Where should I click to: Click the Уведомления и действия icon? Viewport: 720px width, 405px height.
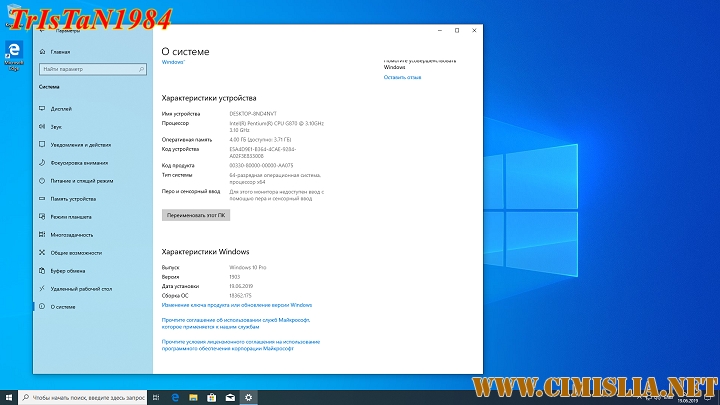coord(42,145)
